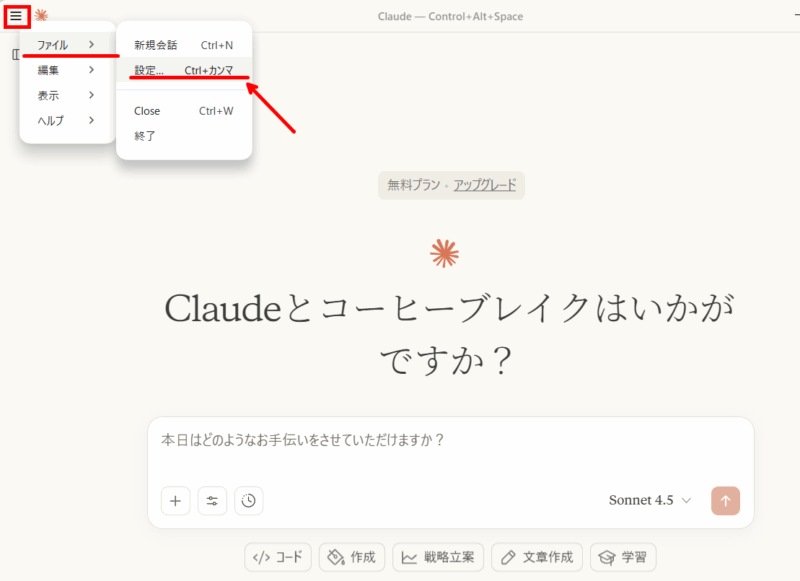Choose the 文章作成 suggestion chip
The image size is (800, 581).
point(537,557)
